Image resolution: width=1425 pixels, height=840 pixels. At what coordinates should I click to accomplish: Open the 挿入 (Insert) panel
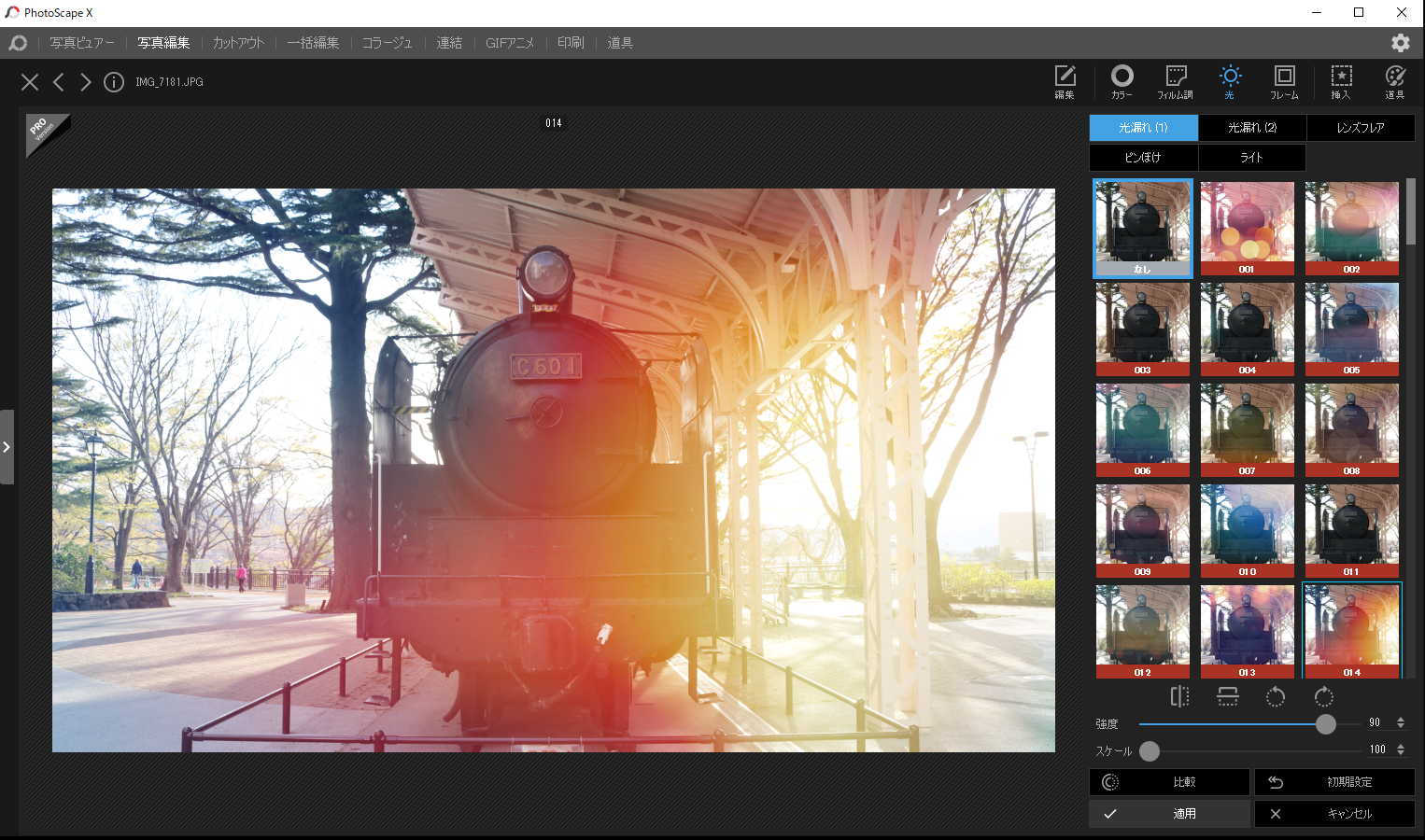click(1341, 82)
